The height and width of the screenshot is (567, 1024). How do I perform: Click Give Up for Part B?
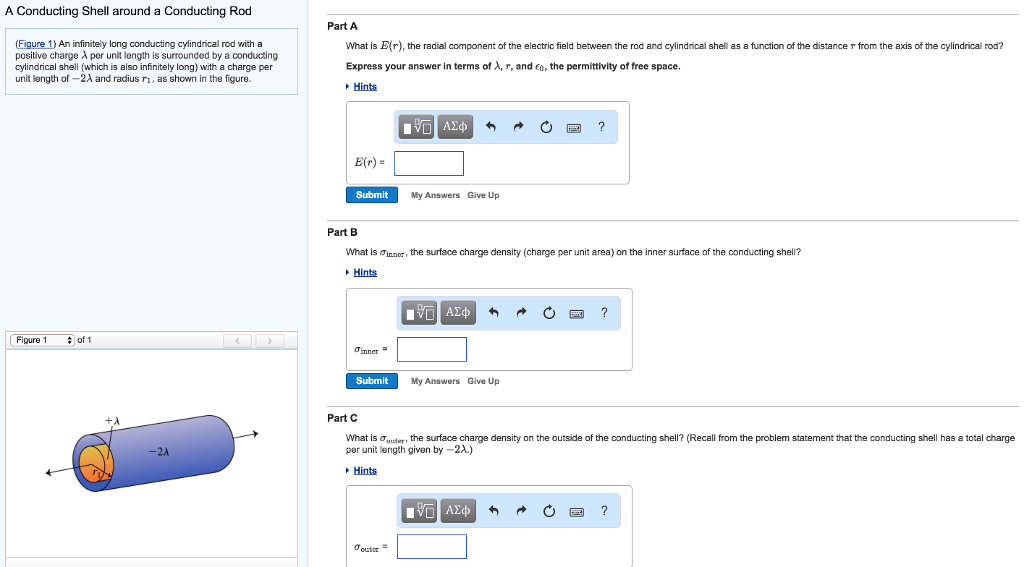click(x=483, y=381)
